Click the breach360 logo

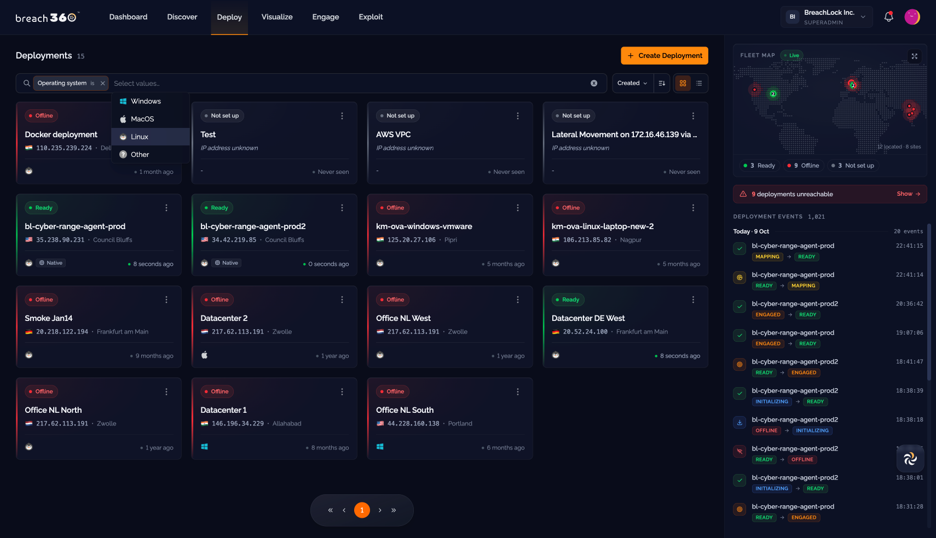click(x=47, y=17)
